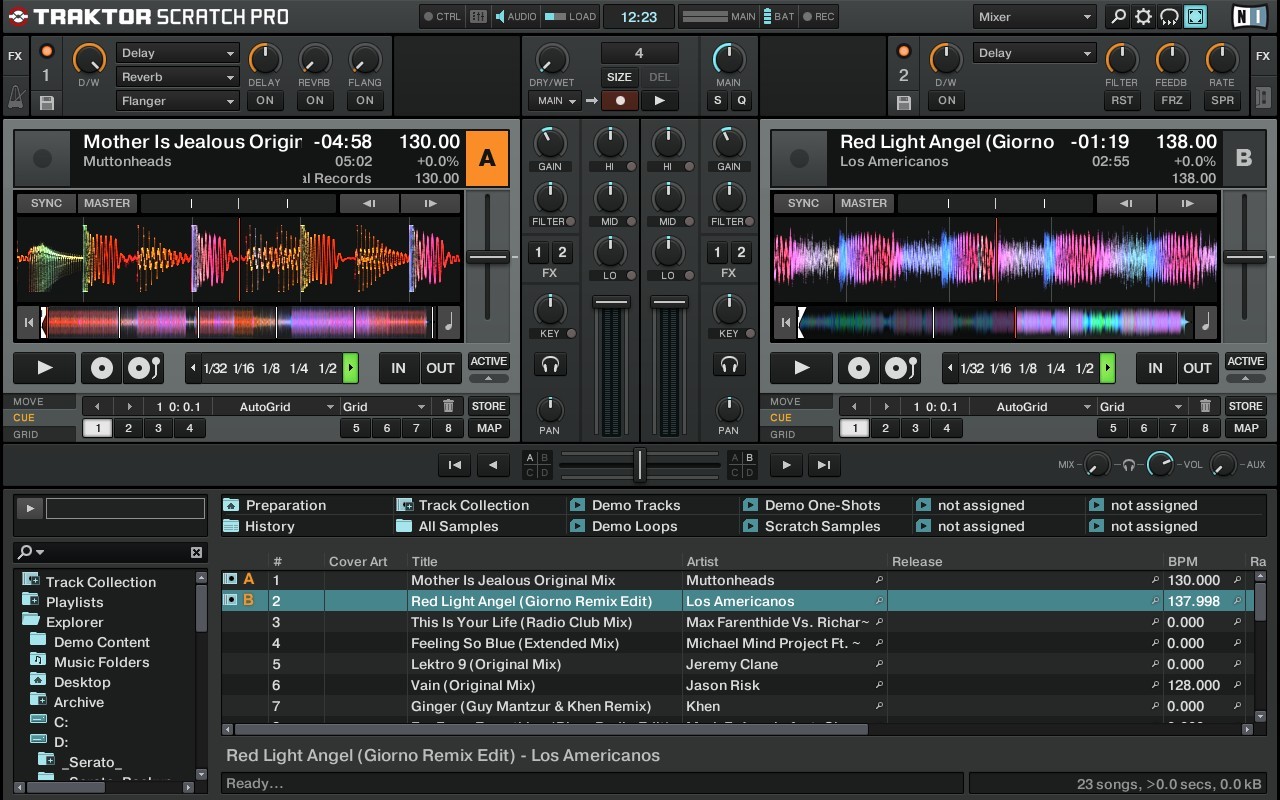Play Deck A
Image resolution: width=1280 pixels, height=800 pixels.
44,368
